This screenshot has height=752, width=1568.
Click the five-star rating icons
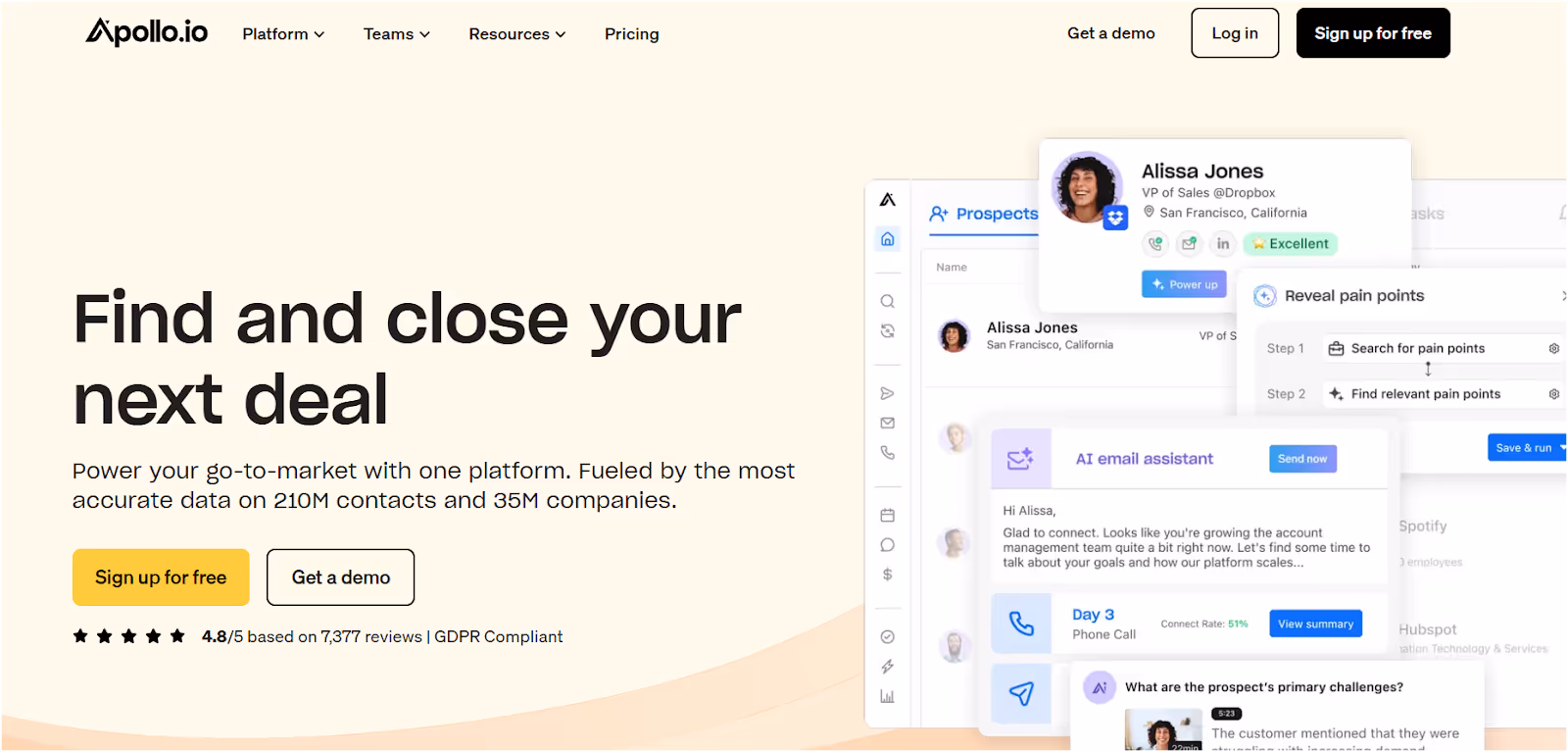(x=128, y=636)
